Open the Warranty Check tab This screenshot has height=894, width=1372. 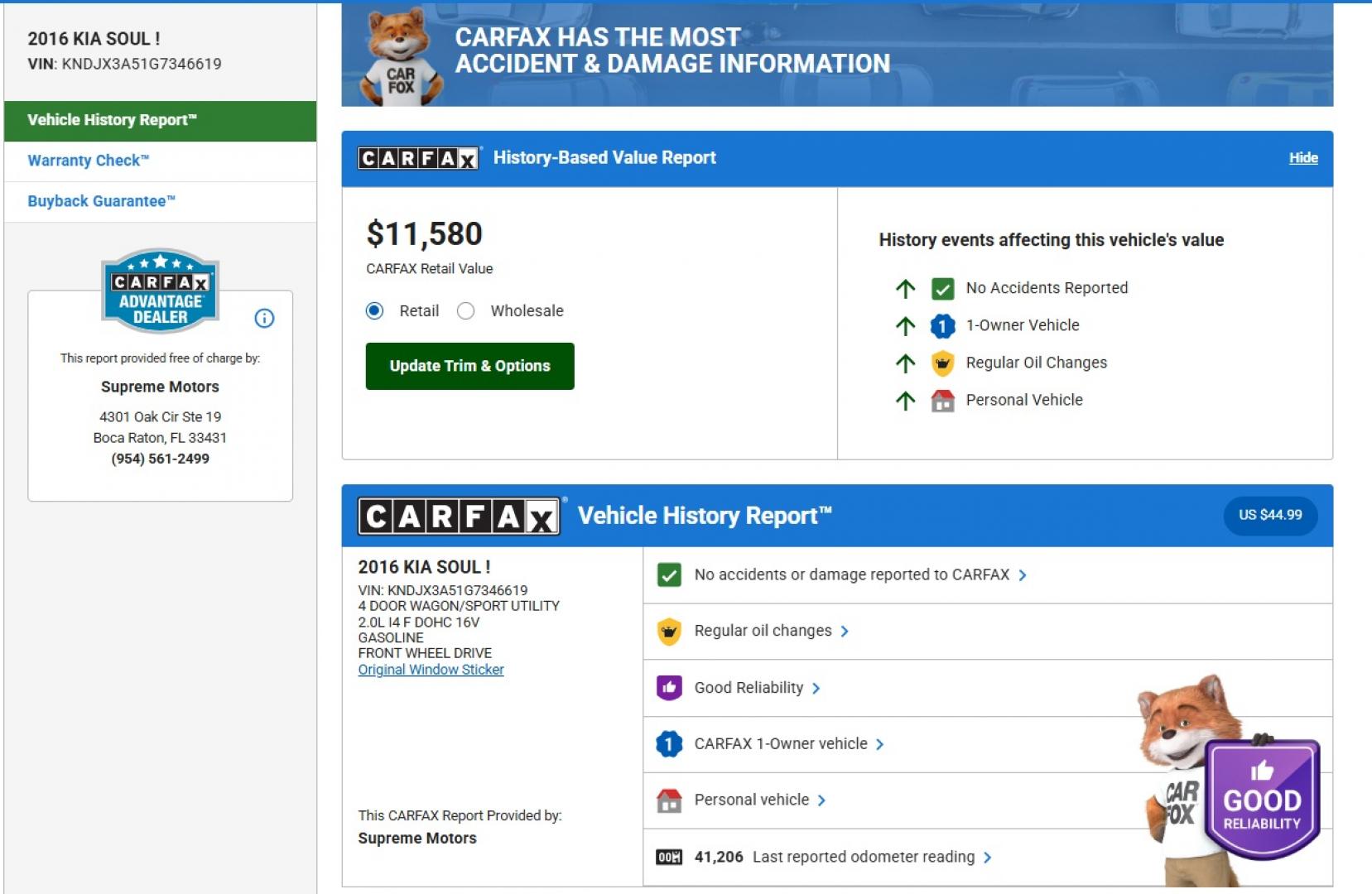click(x=88, y=161)
